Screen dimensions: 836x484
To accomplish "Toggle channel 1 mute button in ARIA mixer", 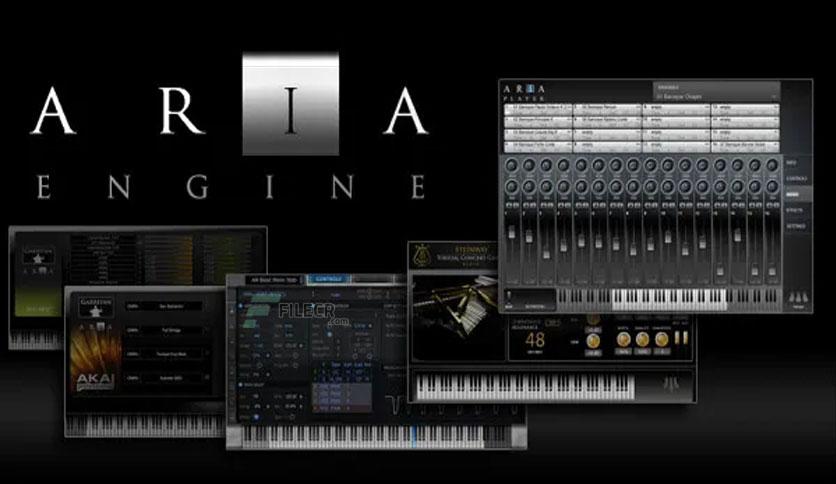I will pos(508,205).
